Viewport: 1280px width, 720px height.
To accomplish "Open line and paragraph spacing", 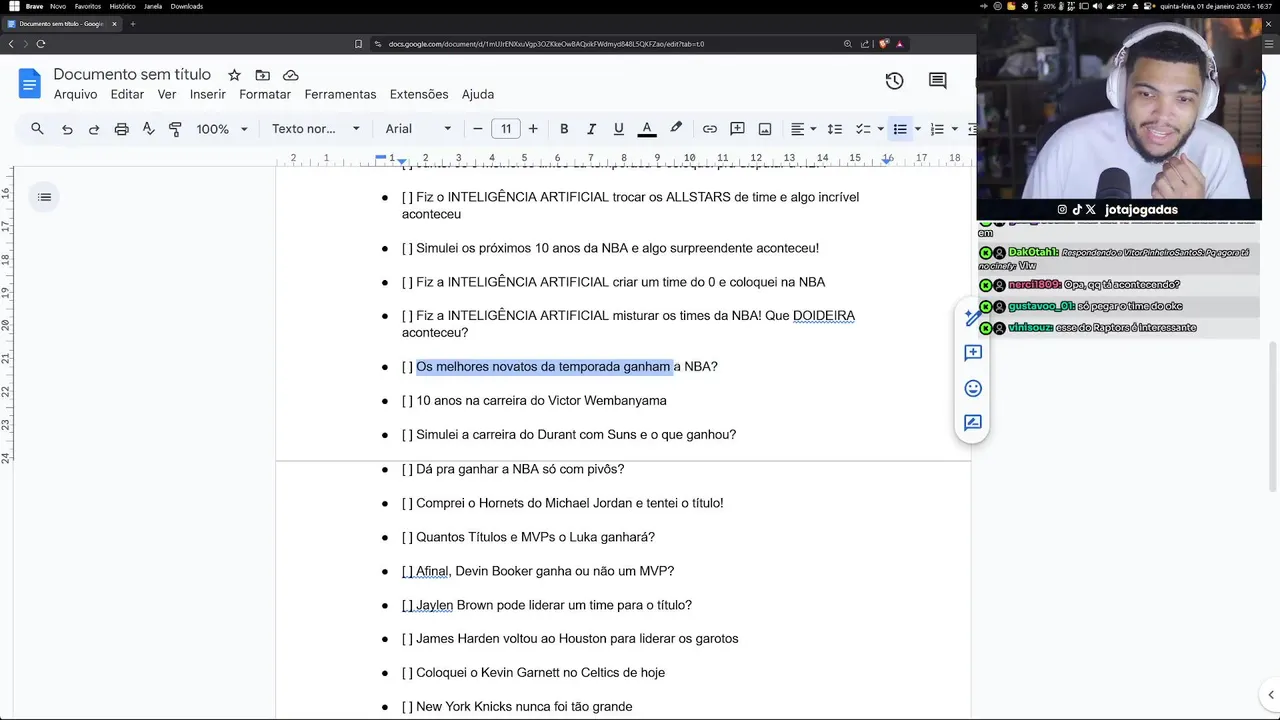I will point(834,129).
